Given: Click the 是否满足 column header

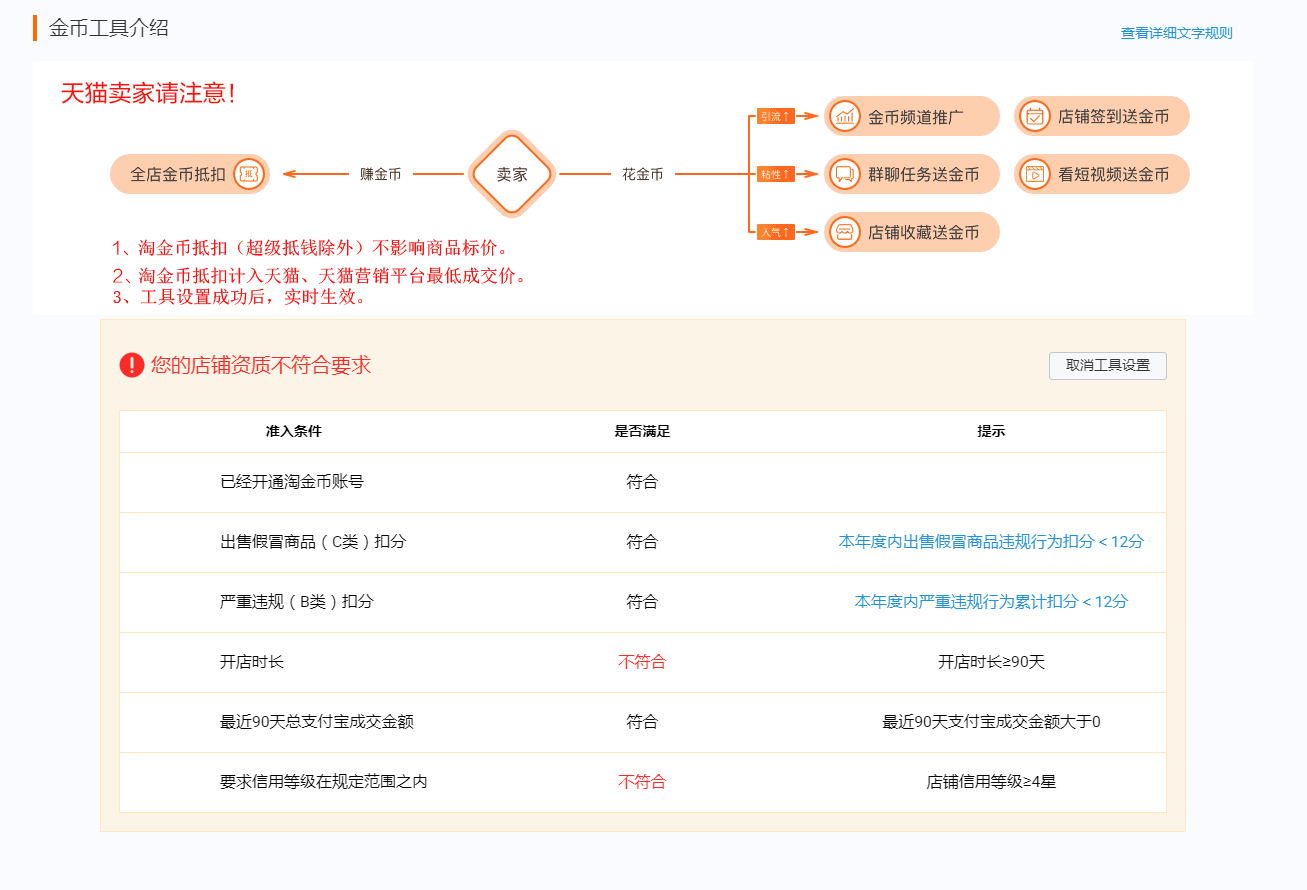Looking at the screenshot, I should [x=642, y=432].
